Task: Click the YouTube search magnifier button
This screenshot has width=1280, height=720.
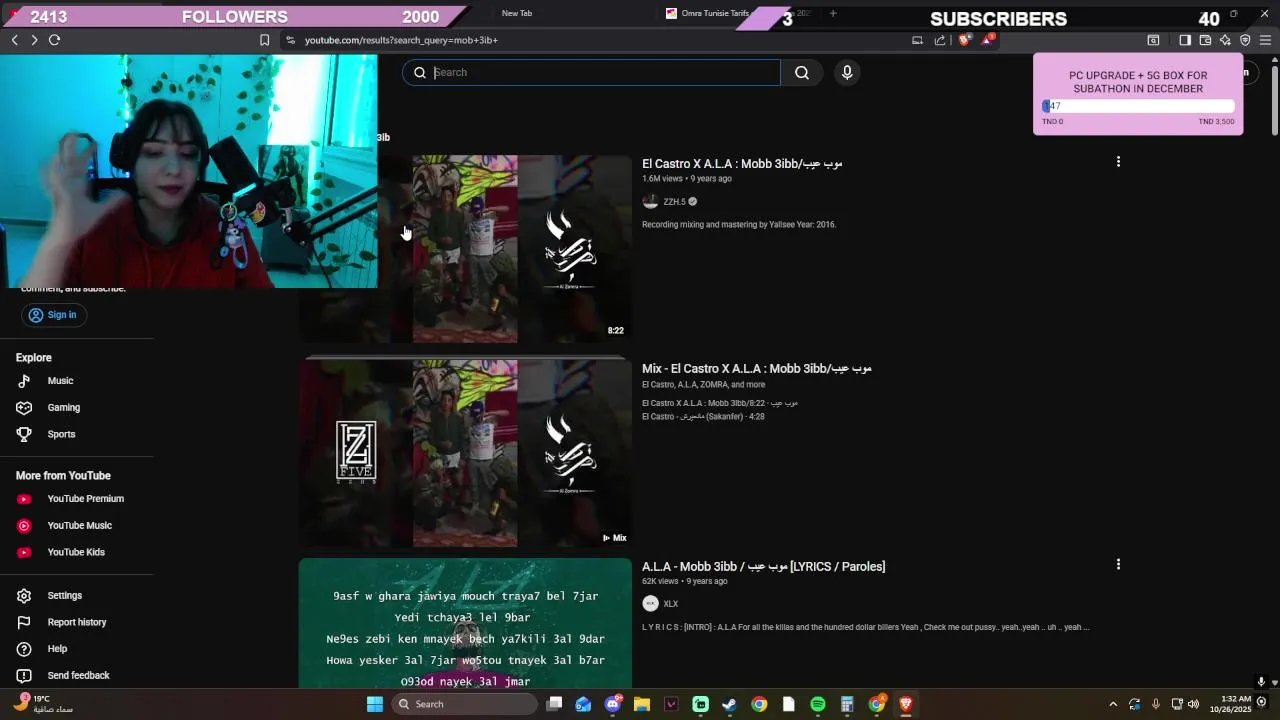Action: click(802, 72)
